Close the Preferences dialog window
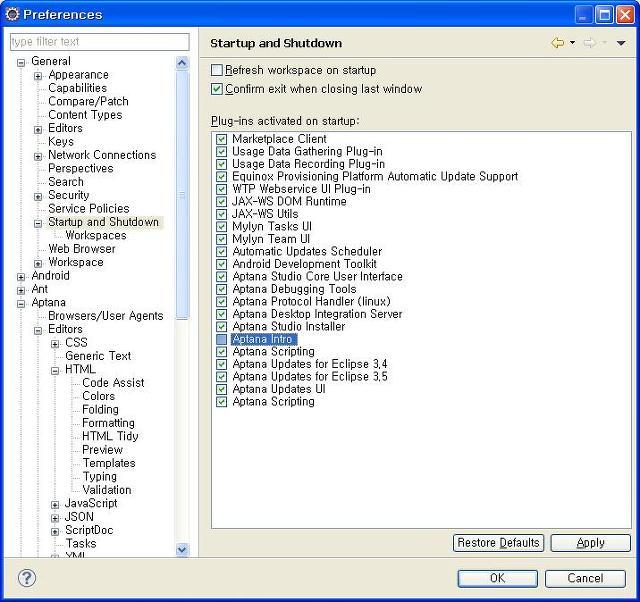The height and width of the screenshot is (602, 640). tap(625, 15)
